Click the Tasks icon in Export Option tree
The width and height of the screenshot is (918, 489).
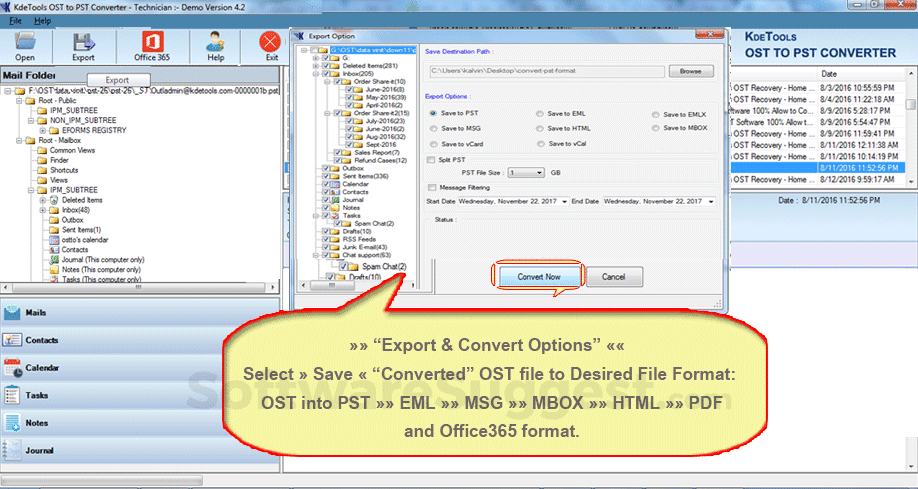[335, 216]
